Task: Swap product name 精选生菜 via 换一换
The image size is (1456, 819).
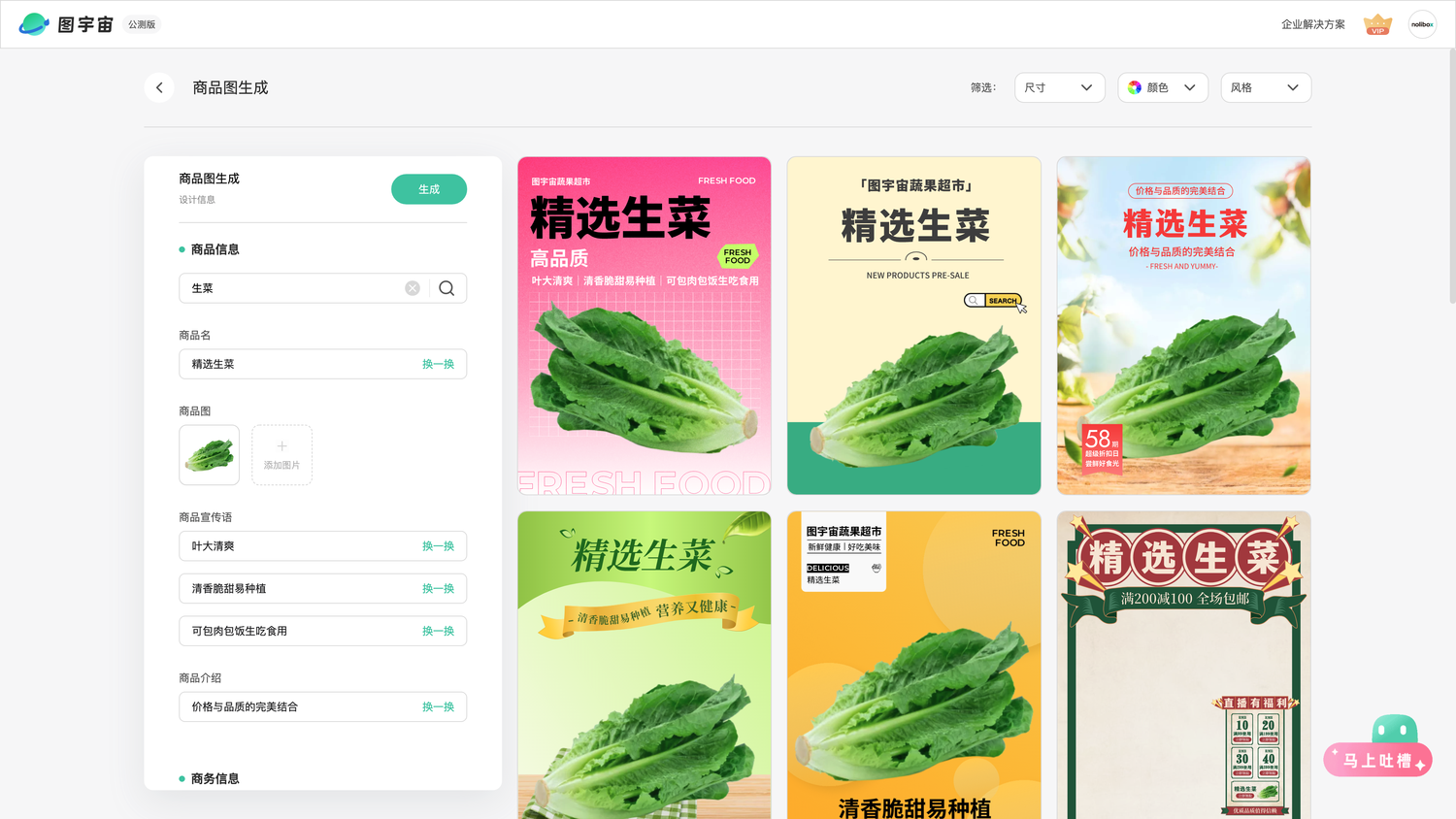Action: (x=438, y=364)
